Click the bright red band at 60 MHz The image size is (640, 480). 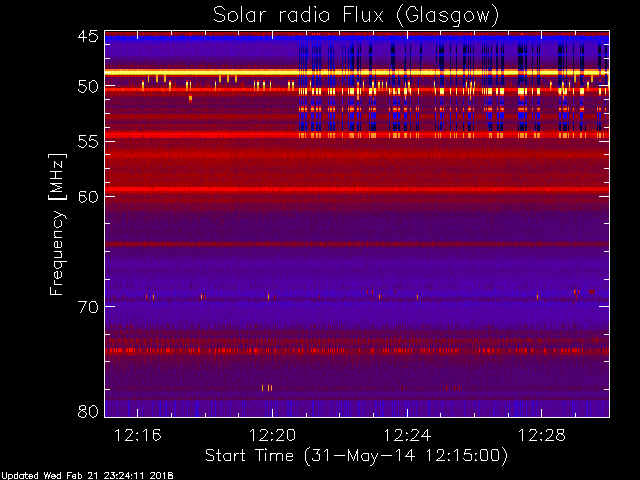click(357, 189)
